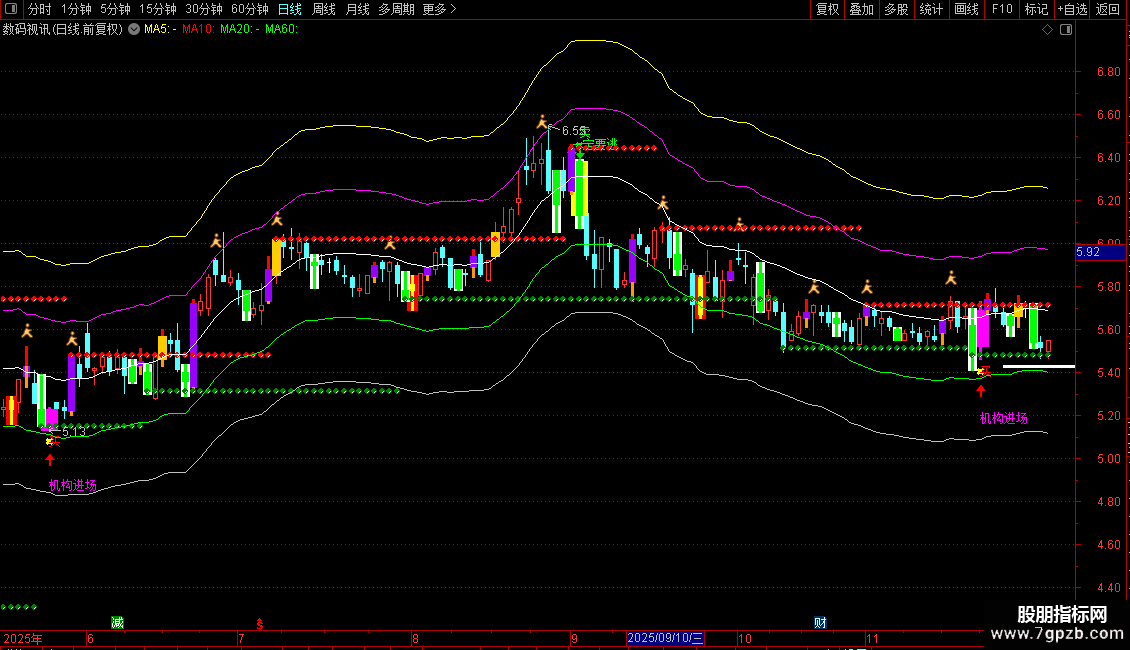Click the 财 marker on the timeline
The width and height of the screenshot is (1130, 650).
point(820,623)
